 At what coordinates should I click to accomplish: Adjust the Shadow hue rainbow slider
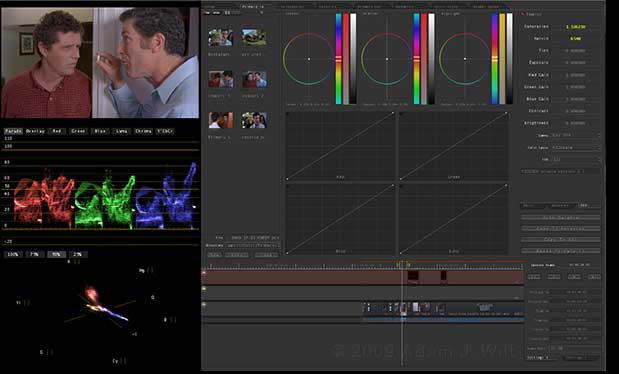point(338,59)
